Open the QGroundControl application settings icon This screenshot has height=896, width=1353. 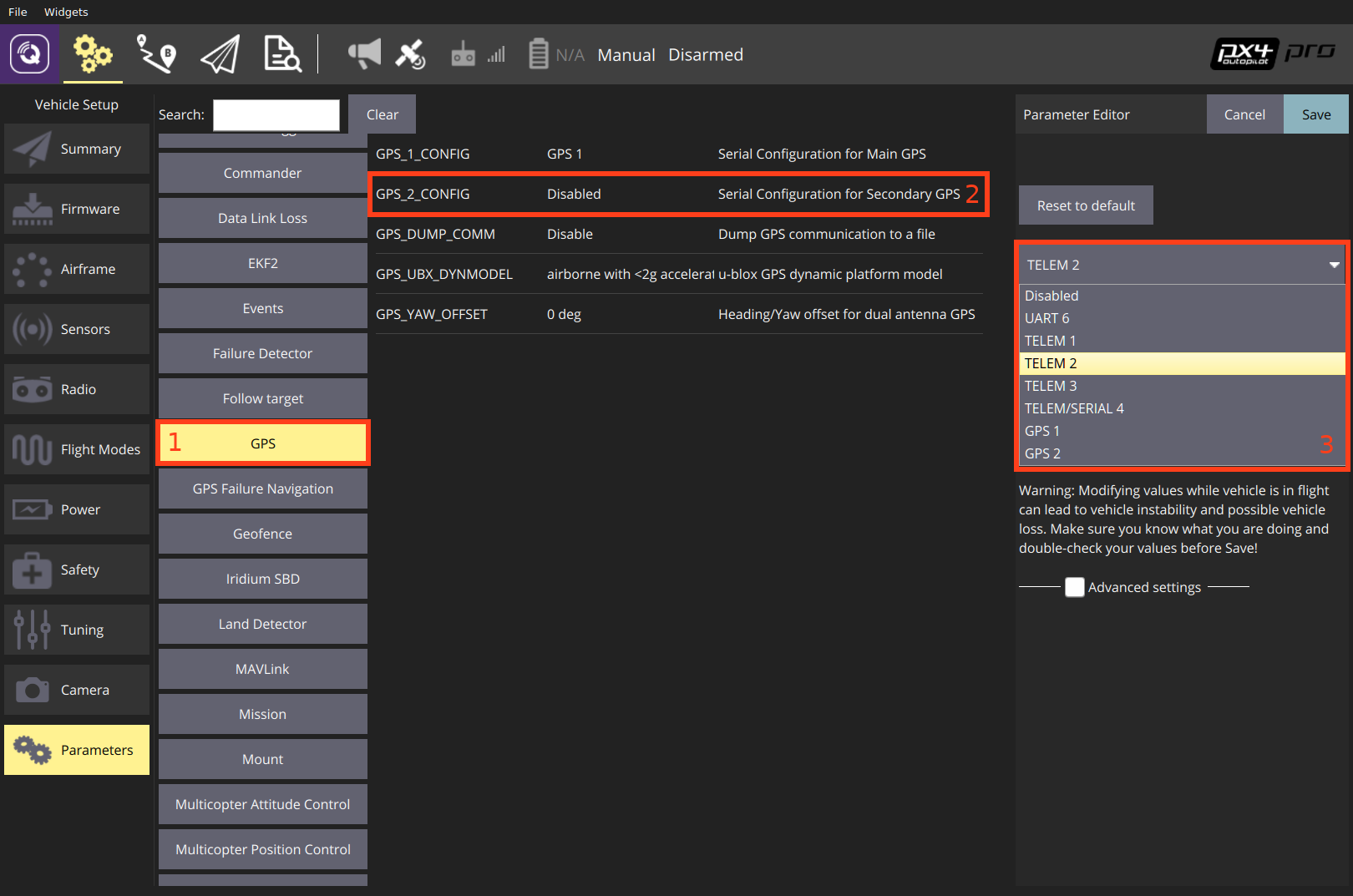coord(29,54)
